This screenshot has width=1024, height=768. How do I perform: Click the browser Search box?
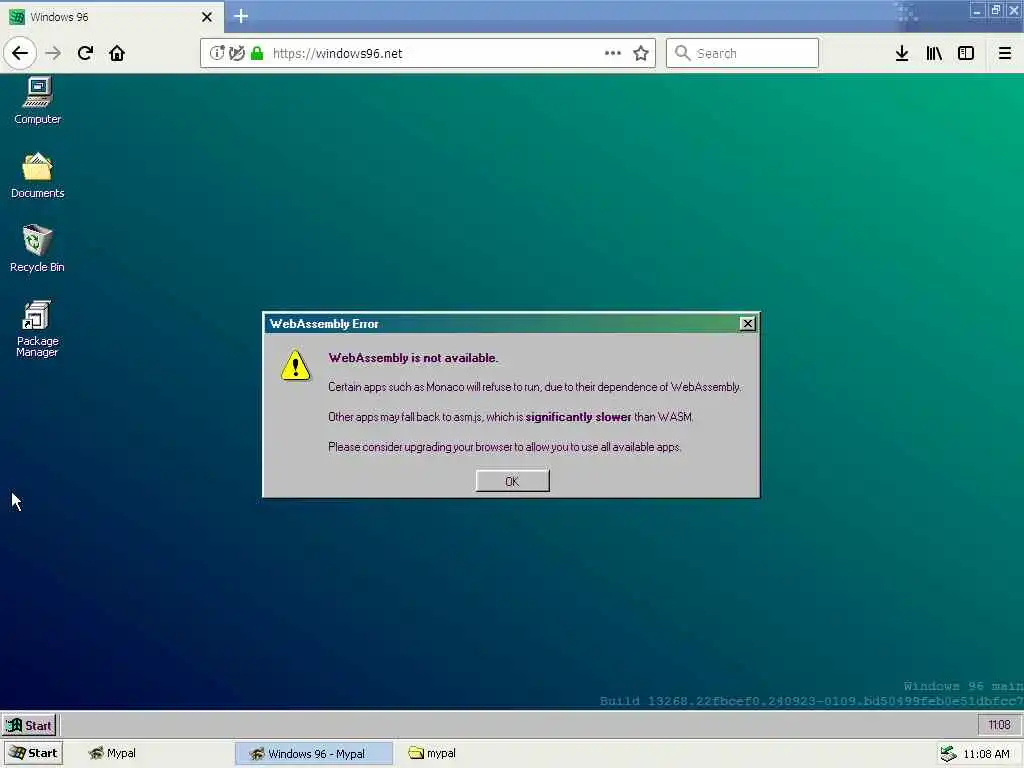pyautogui.click(x=743, y=53)
